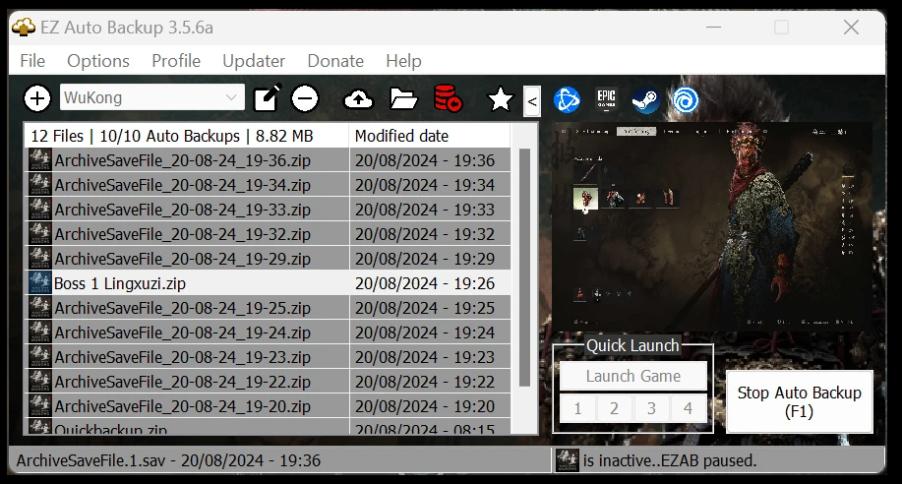The height and width of the screenshot is (484, 902).
Task: Remove the profile with minus icon
Action: point(305,98)
